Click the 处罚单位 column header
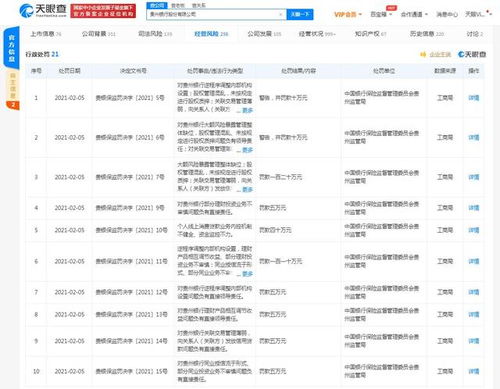The height and width of the screenshot is (389, 500). coord(384,71)
